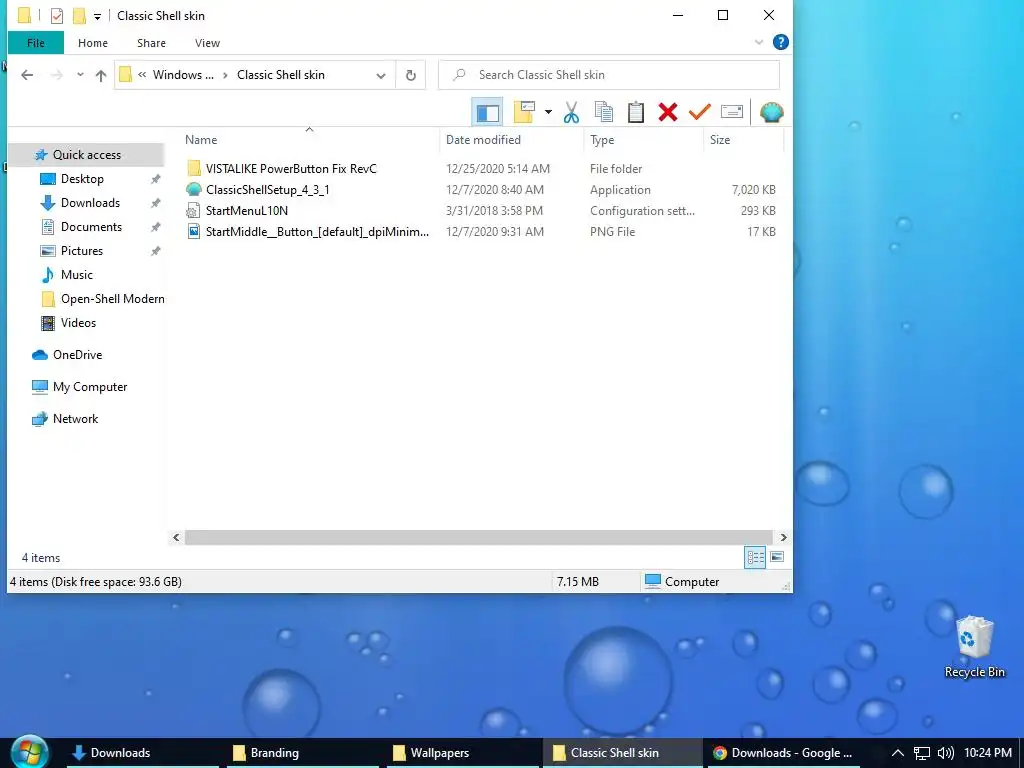The image size is (1024, 768).
Task: Open the File ribbon tab
Action: pos(36,43)
